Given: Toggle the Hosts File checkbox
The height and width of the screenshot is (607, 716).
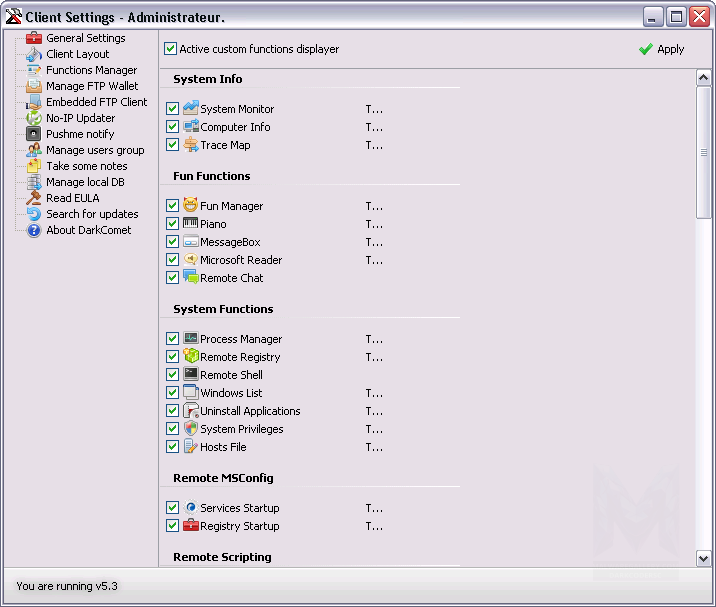Looking at the screenshot, I should coord(173,447).
